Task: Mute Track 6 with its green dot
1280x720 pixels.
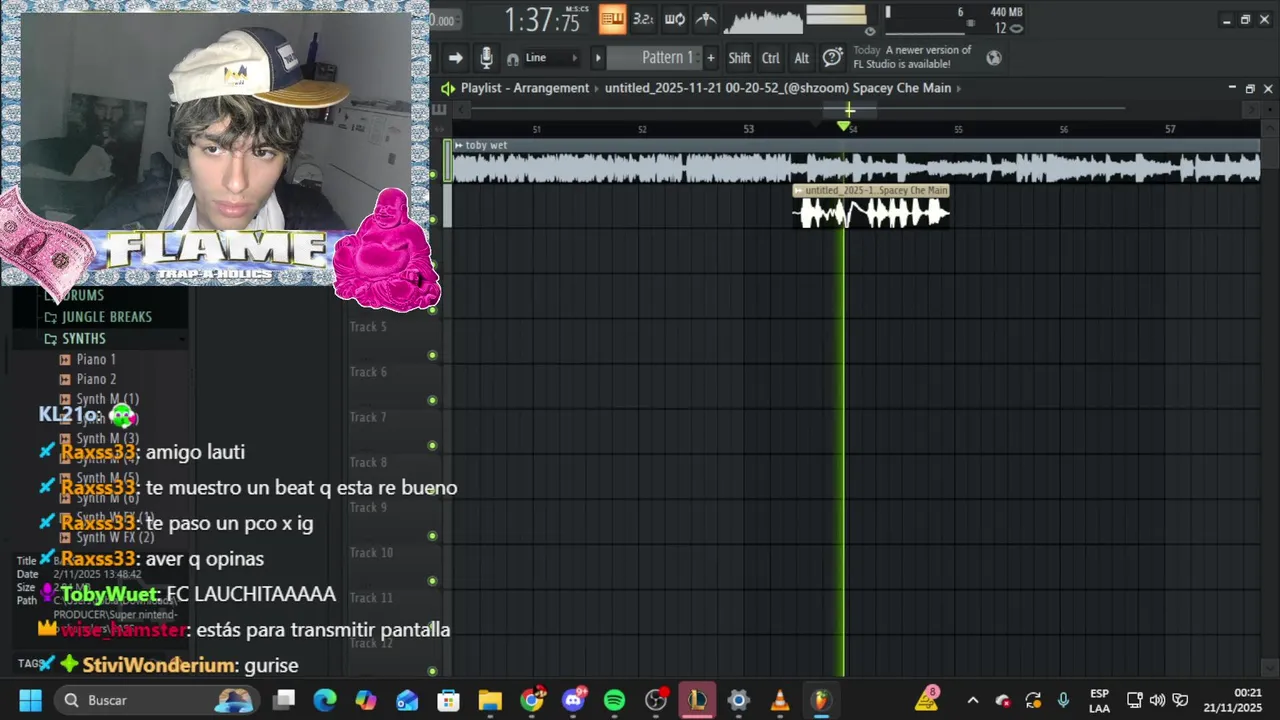Action: [432, 400]
